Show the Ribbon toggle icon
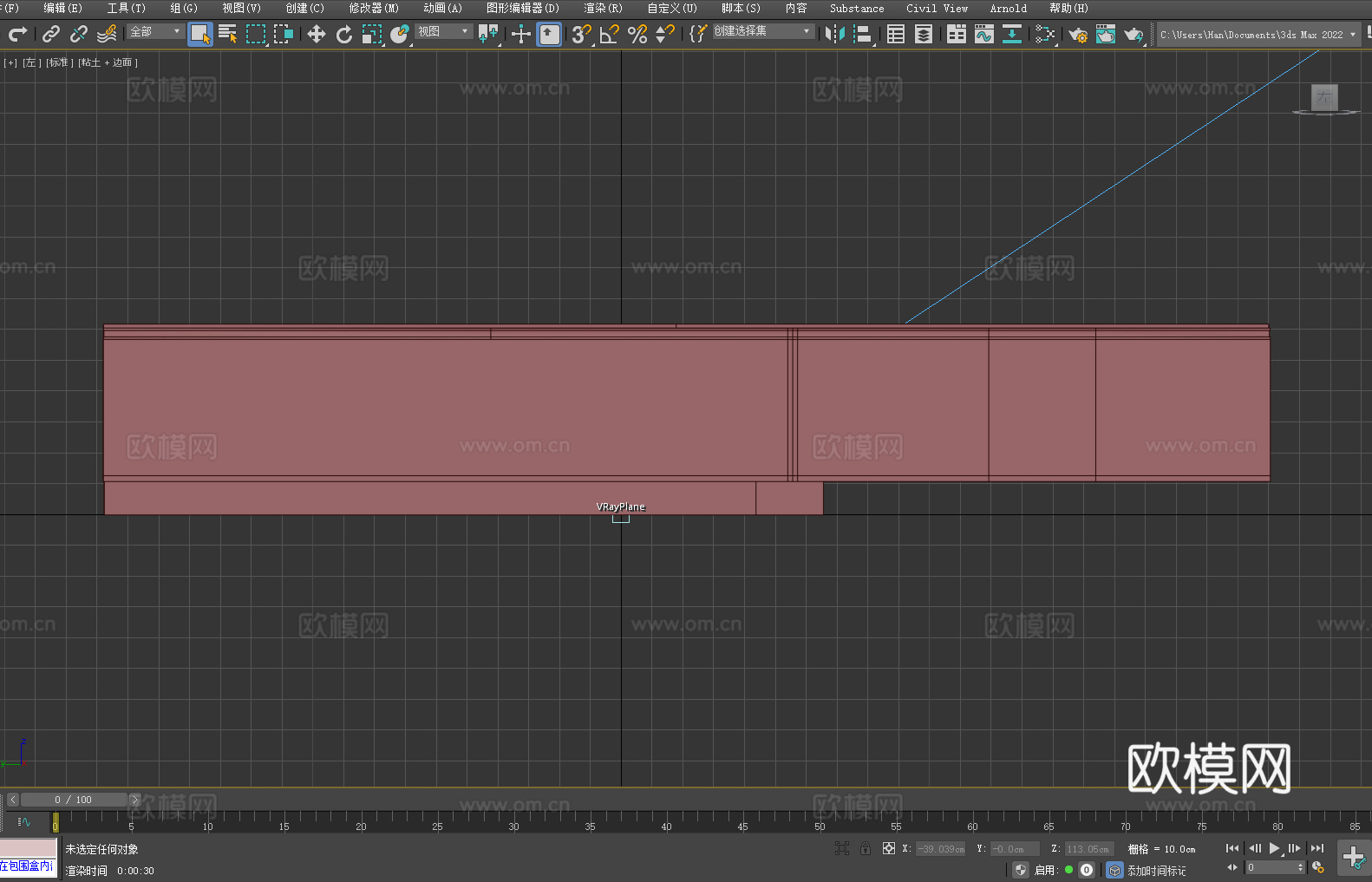 (x=957, y=34)
